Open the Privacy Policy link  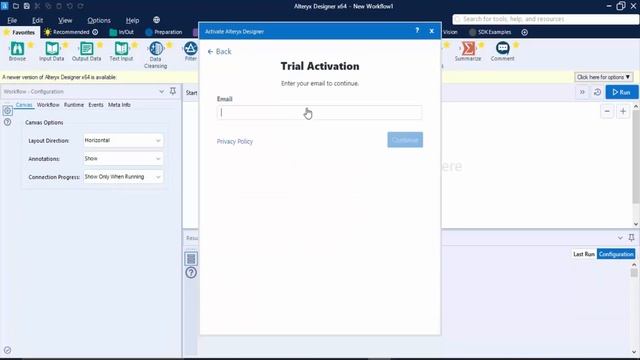point(235,141)
